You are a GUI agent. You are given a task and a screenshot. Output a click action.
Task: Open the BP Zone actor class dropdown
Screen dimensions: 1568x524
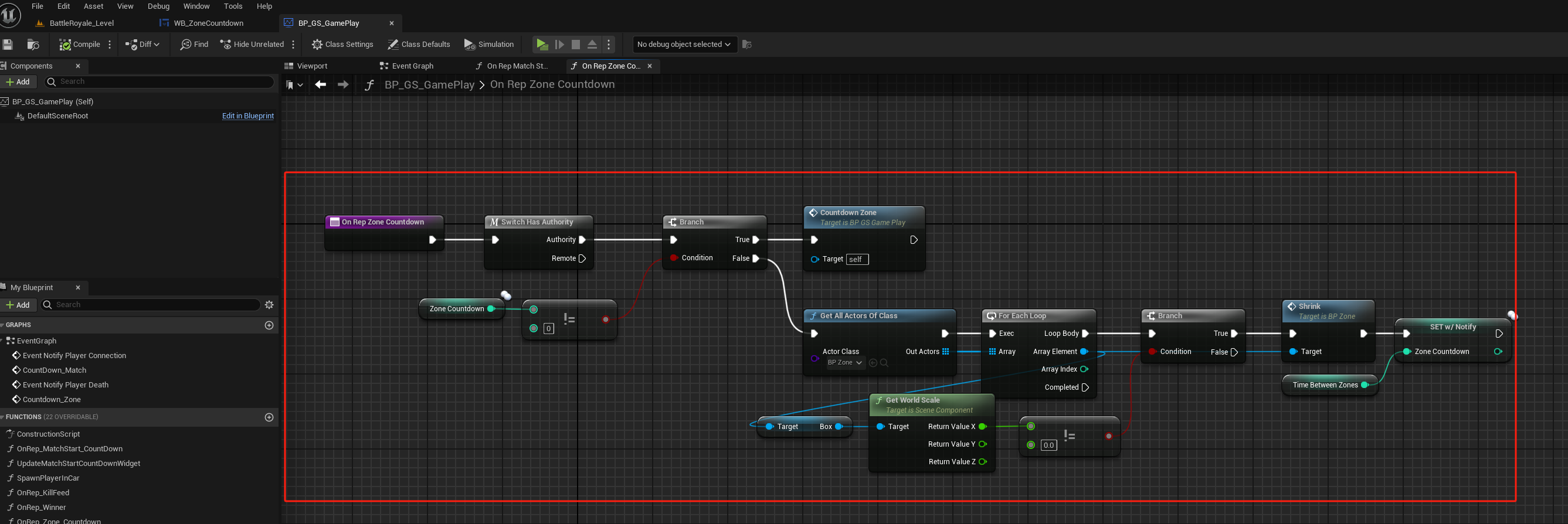845,363
